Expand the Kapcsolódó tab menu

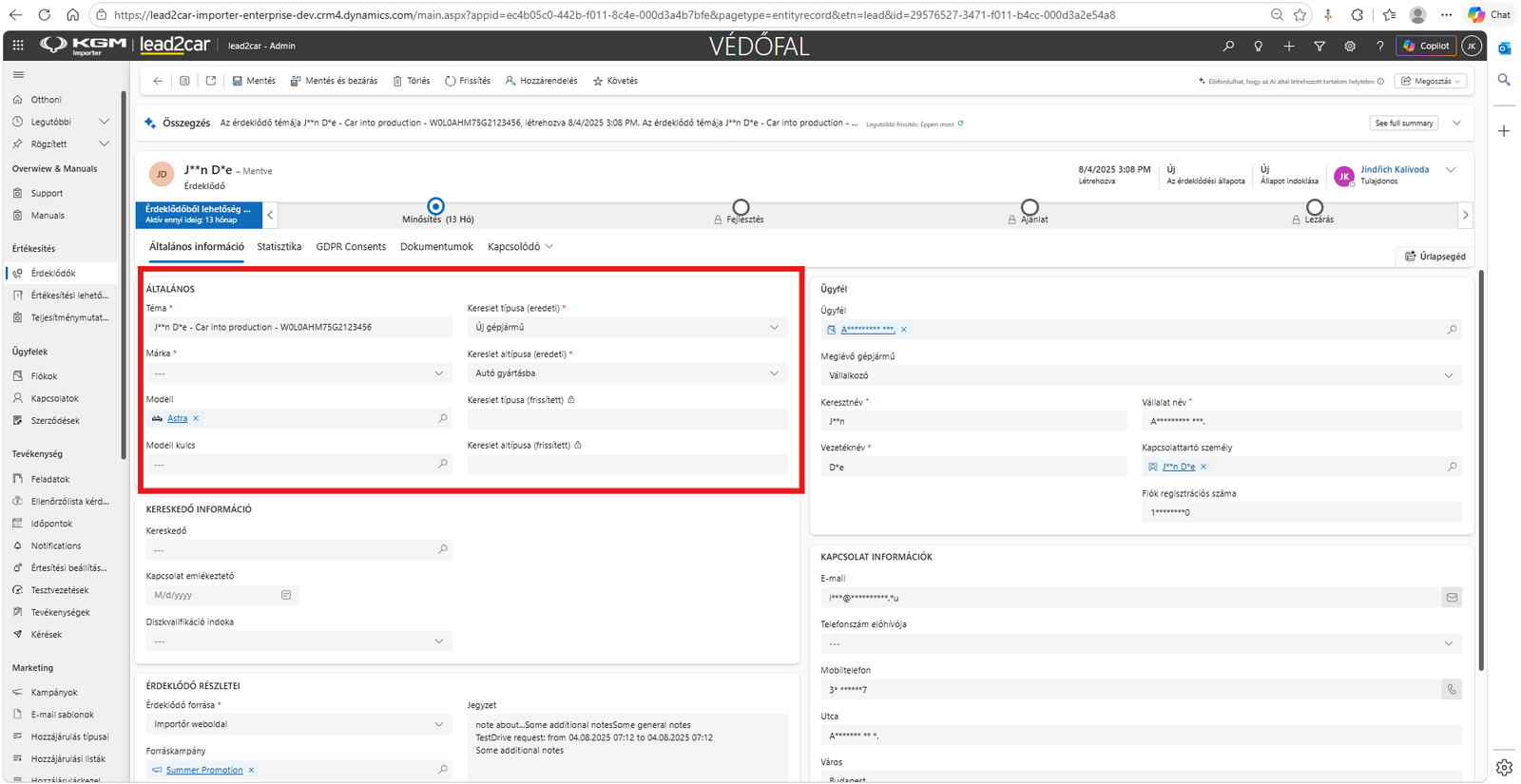[520, 247]
